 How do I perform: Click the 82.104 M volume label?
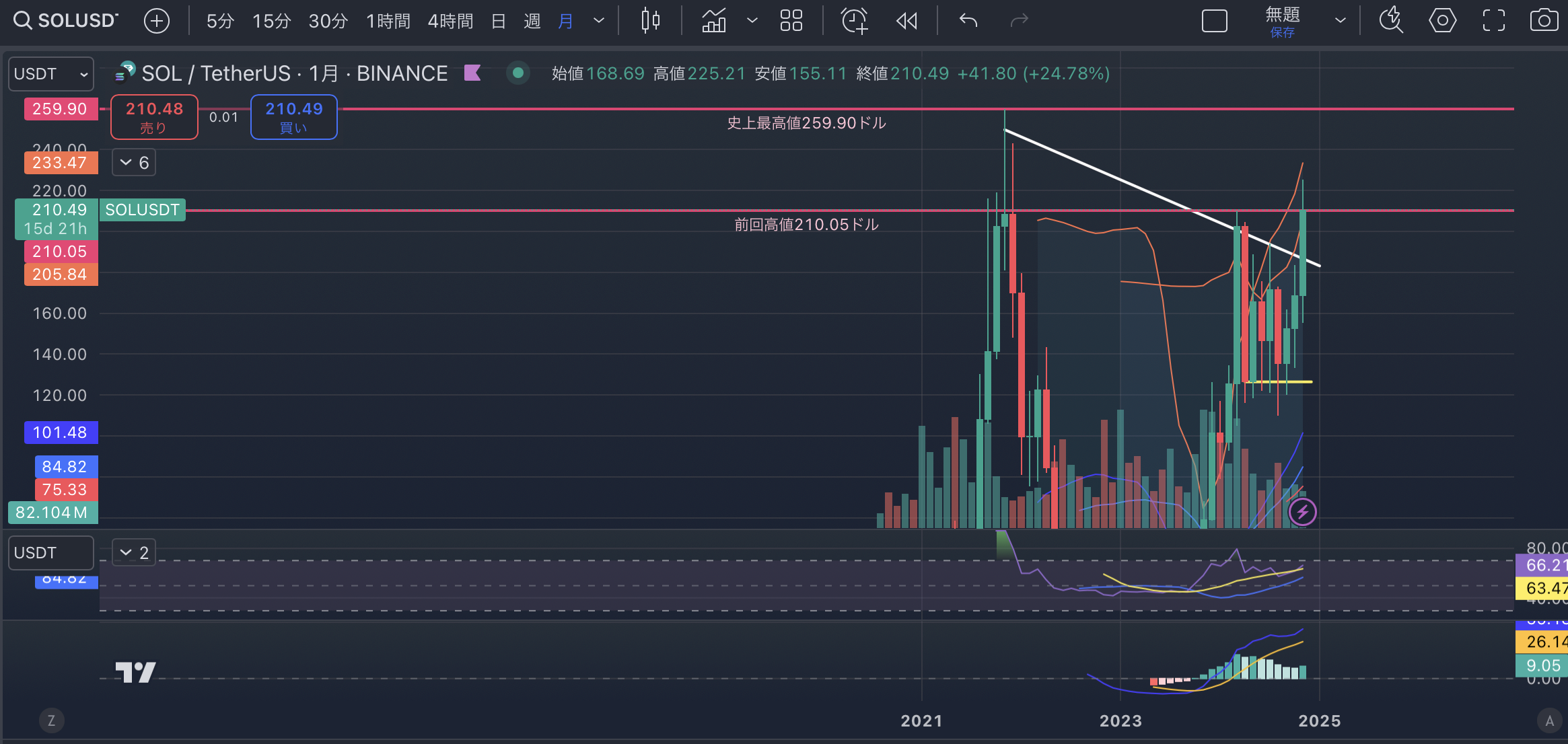(52, 513)
